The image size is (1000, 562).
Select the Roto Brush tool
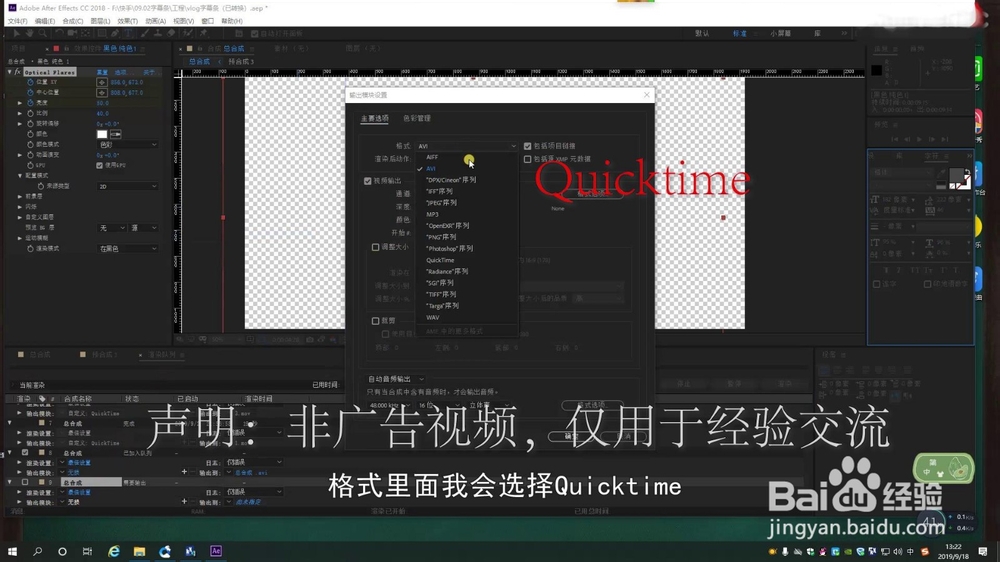coord(188,33)
